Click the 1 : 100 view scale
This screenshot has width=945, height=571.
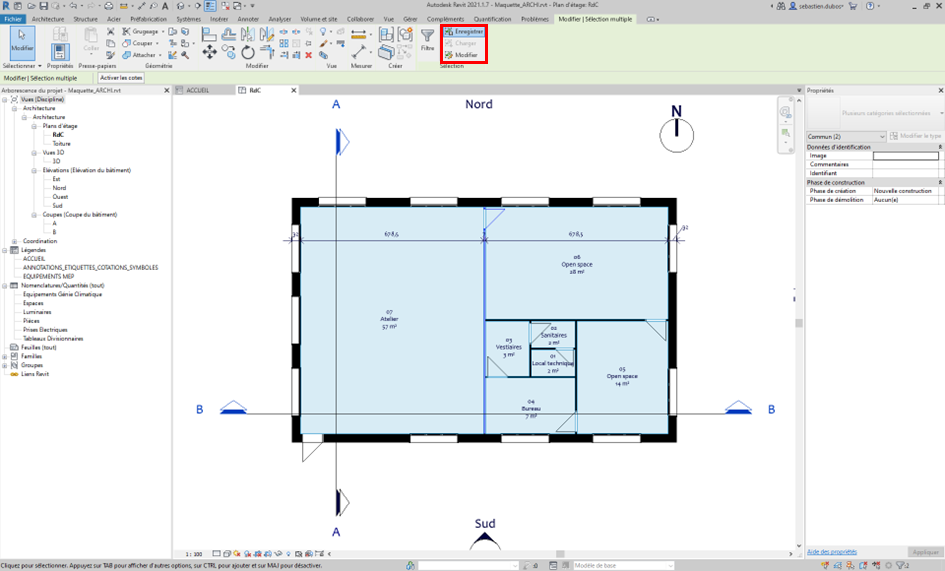click(193, 553)
